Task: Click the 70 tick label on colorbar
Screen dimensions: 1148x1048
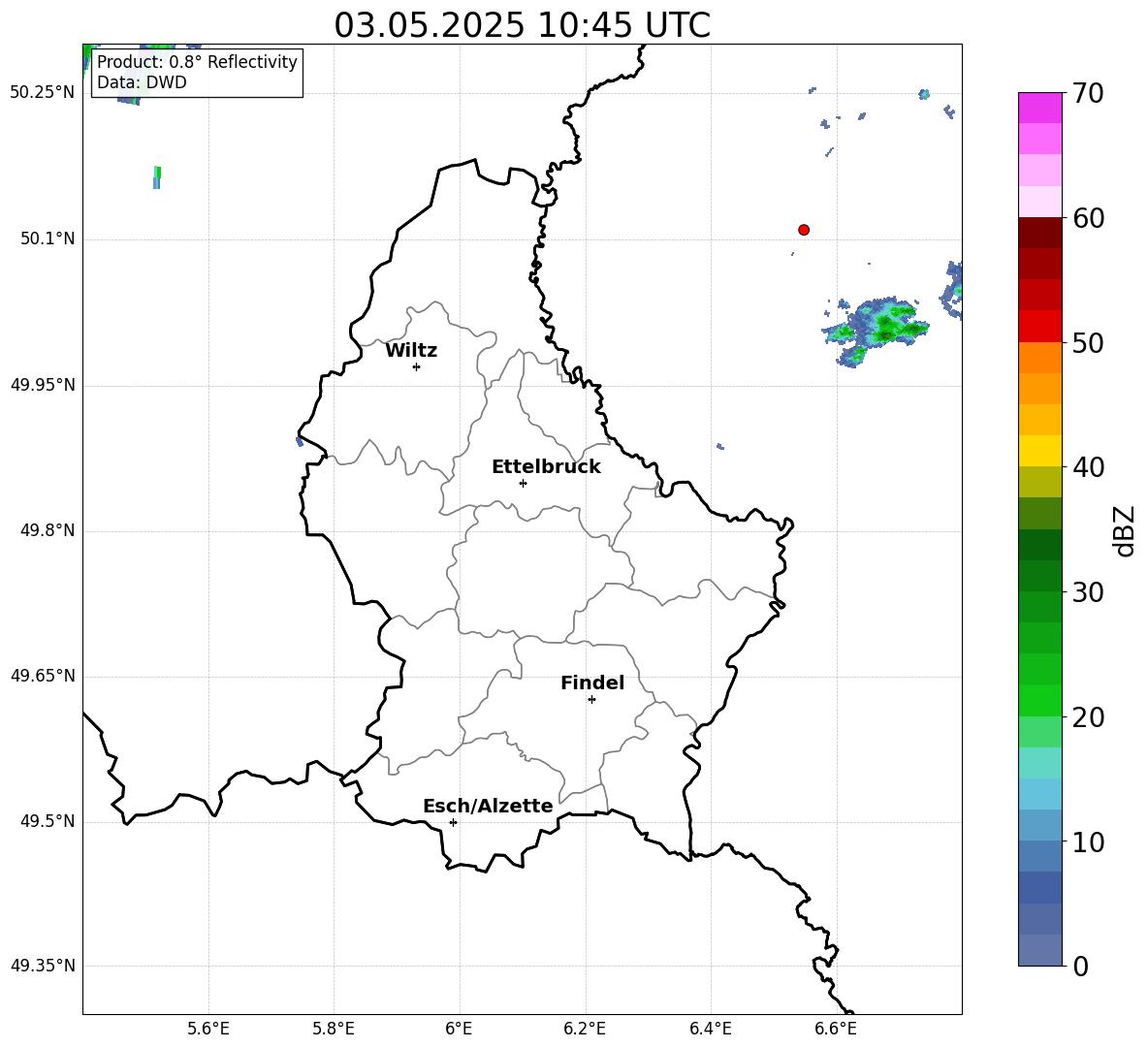Action: (x=1088, y=94)
